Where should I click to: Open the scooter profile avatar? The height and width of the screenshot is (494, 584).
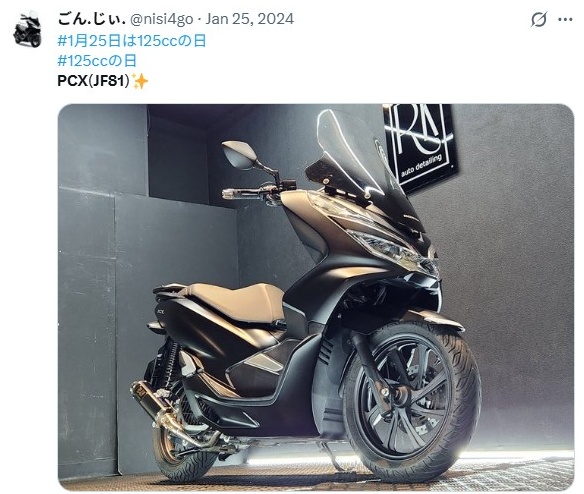point(27,29)
